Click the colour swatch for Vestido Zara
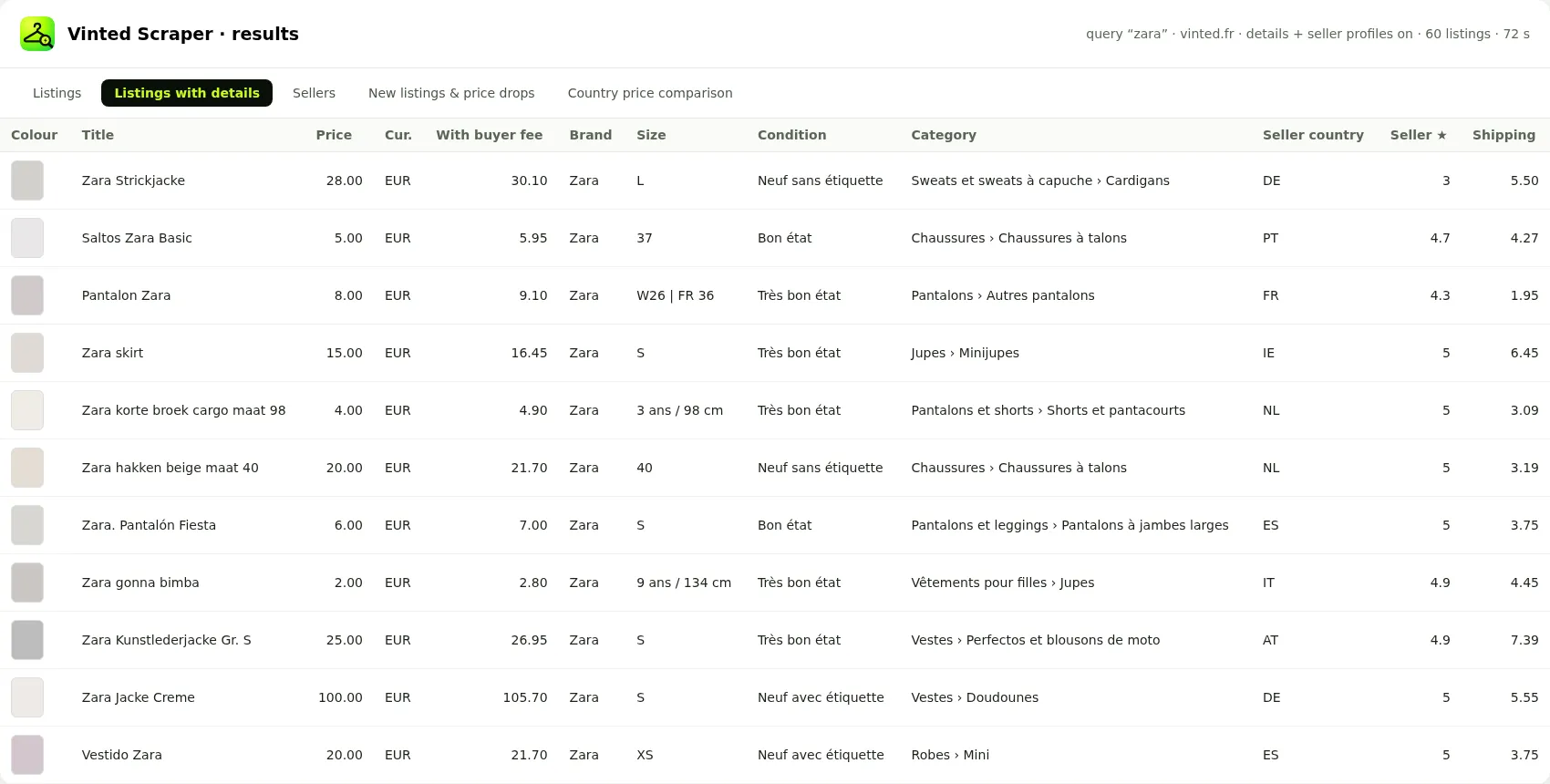This screenshot has width=1550, height=784. pyautogui.click(x=27, y=755)
